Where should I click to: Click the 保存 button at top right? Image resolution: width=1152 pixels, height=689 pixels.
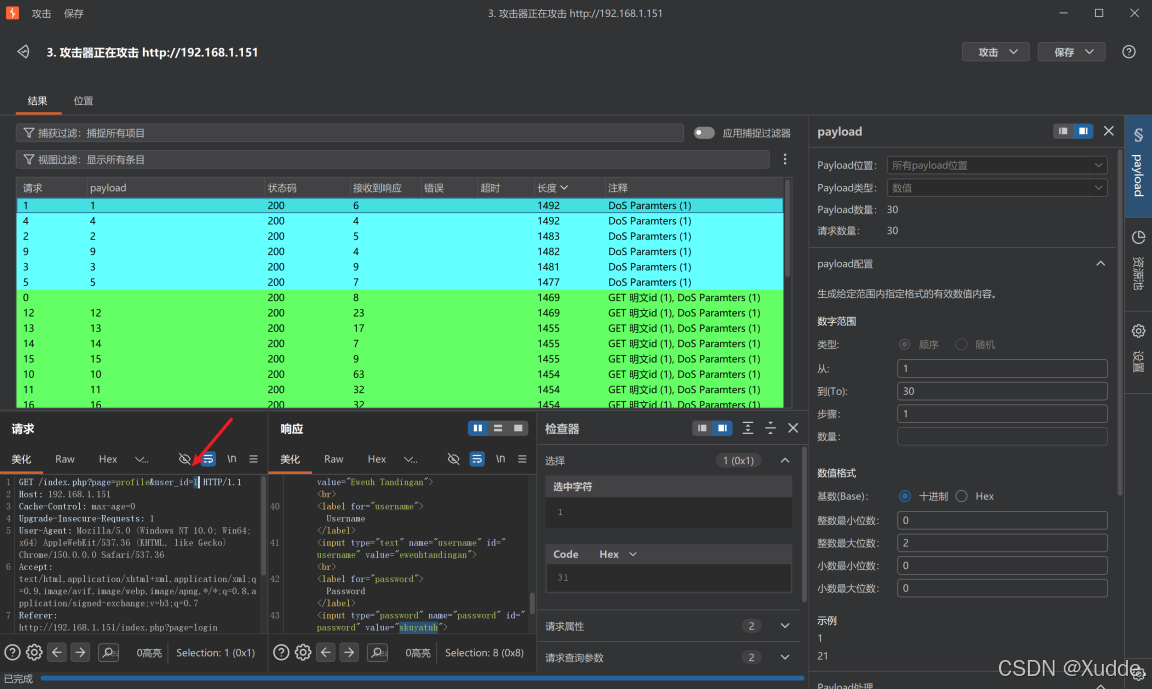[x=1071, y=52]
